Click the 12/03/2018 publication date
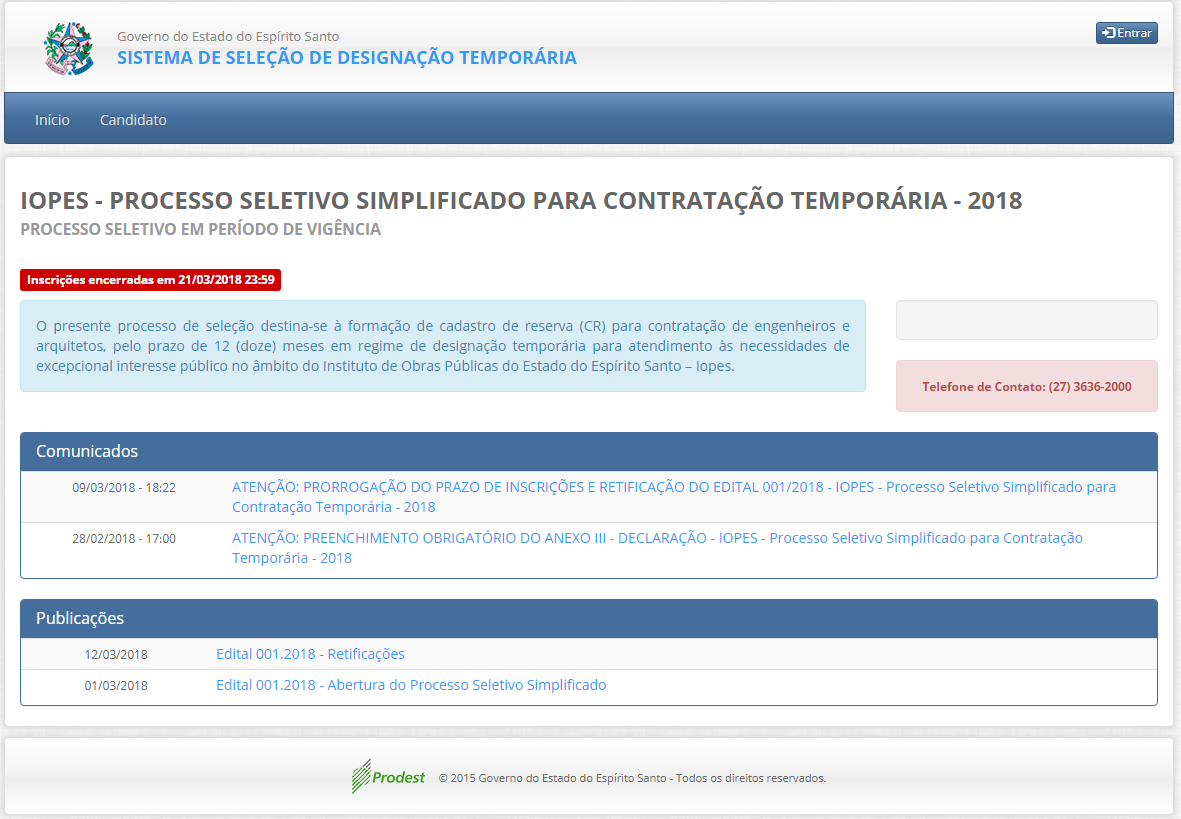 pos(116,655)
